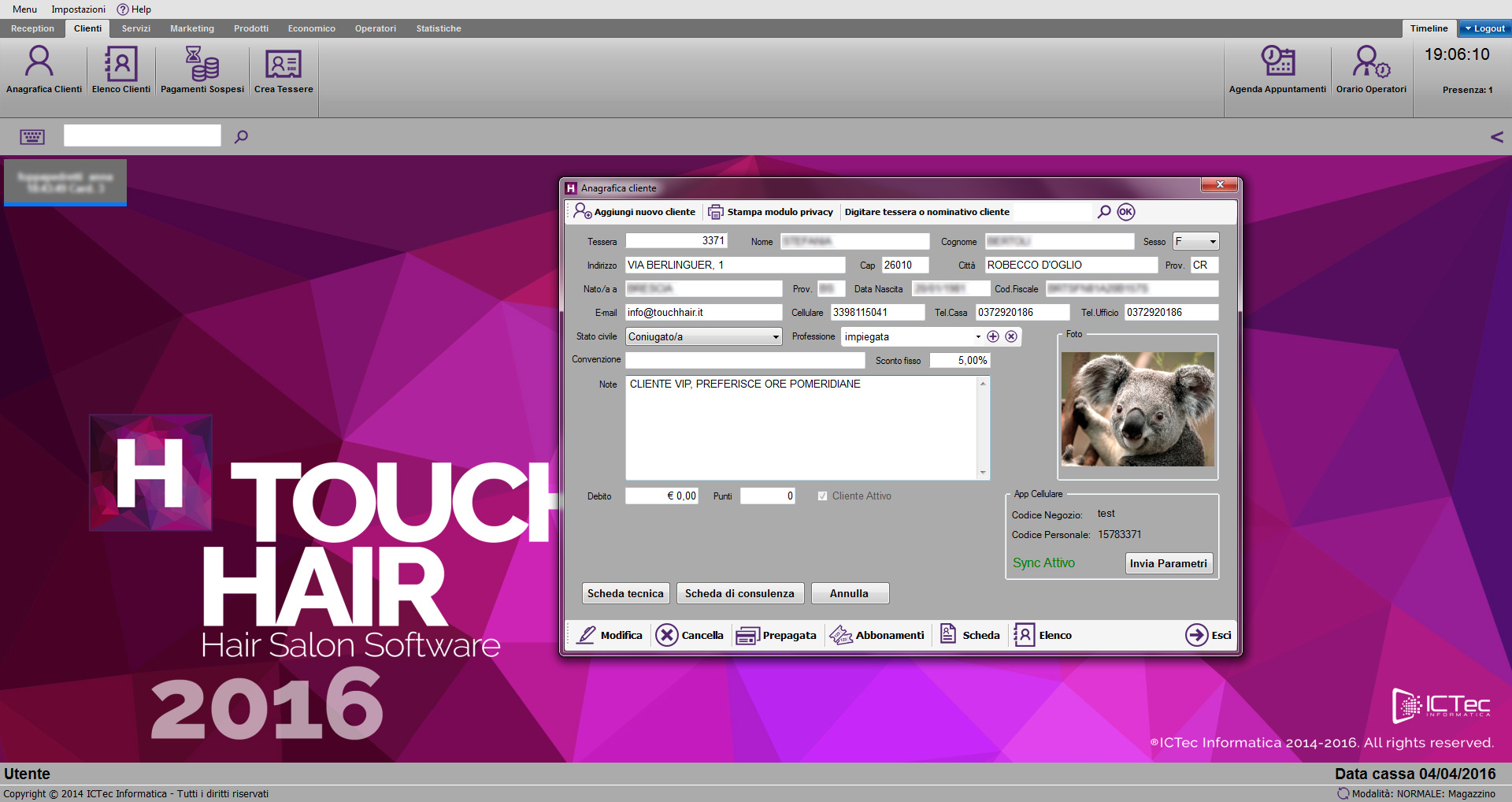Click the Note scrollbar down arrow
The image size is (1512, 802).
[x=983, y=473]
